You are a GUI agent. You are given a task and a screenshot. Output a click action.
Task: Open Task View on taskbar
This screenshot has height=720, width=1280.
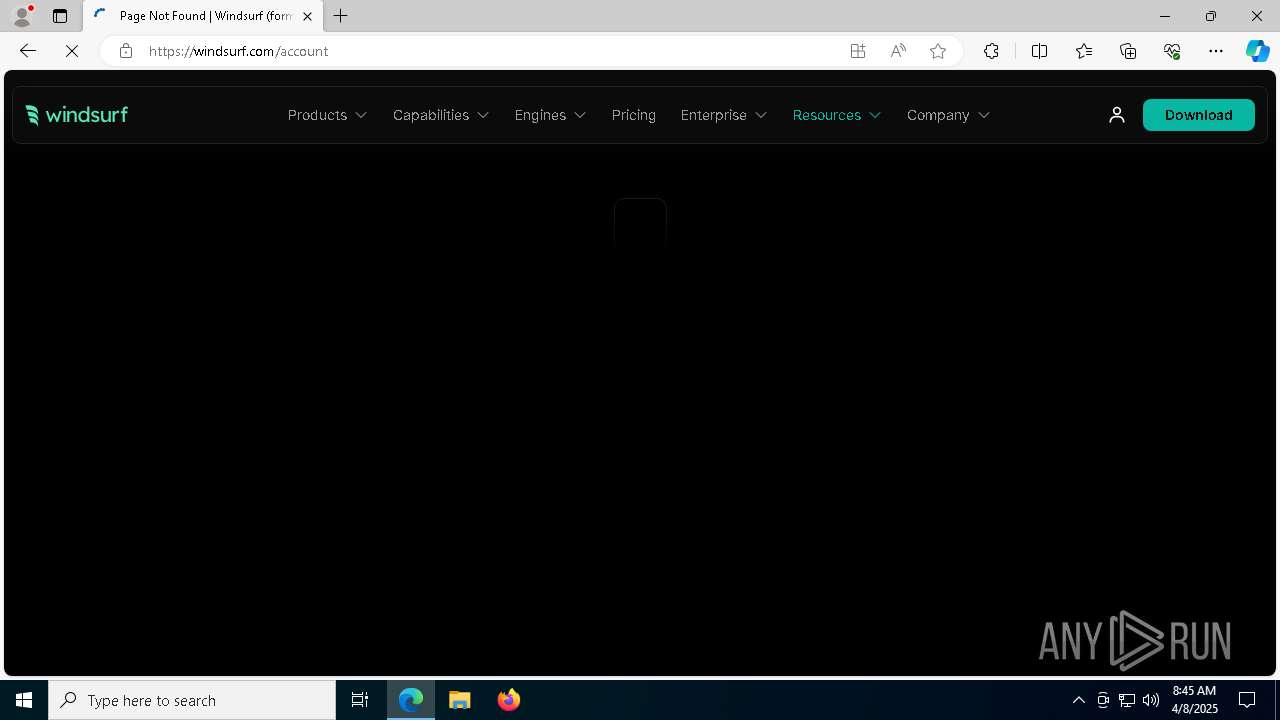[x=360, y=700]
